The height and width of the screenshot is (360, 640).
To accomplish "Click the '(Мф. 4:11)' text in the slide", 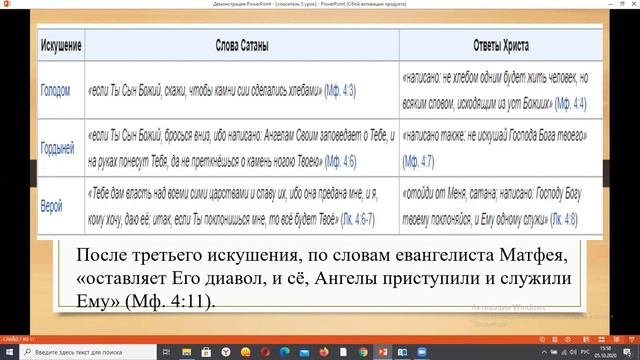I will (169, 301).
